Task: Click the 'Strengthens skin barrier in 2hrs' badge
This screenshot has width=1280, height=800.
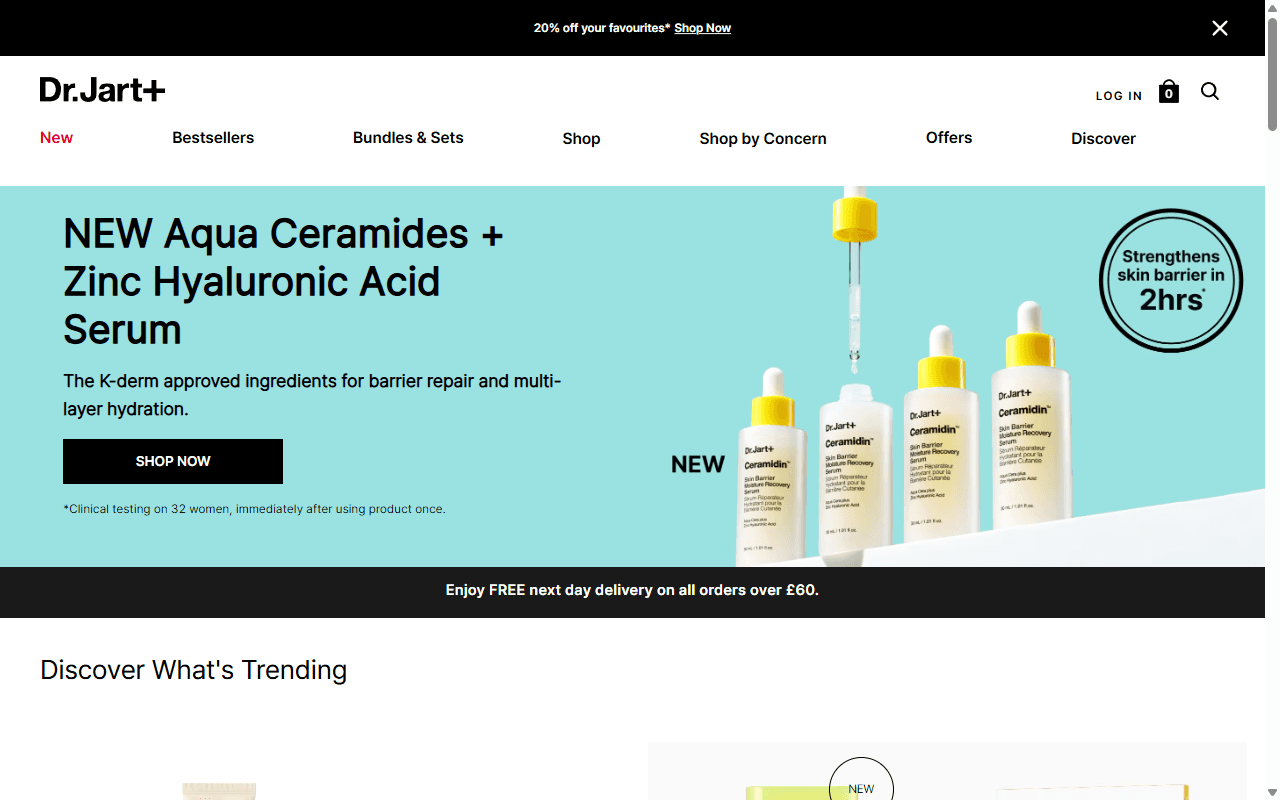Action: [1171, 281]
